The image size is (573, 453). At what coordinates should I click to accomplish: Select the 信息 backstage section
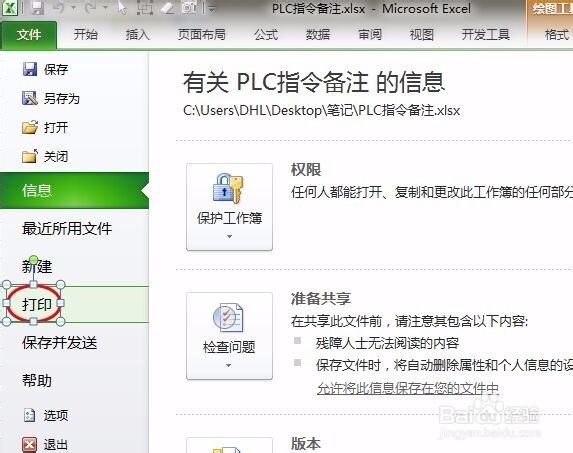tap(74, 191)
